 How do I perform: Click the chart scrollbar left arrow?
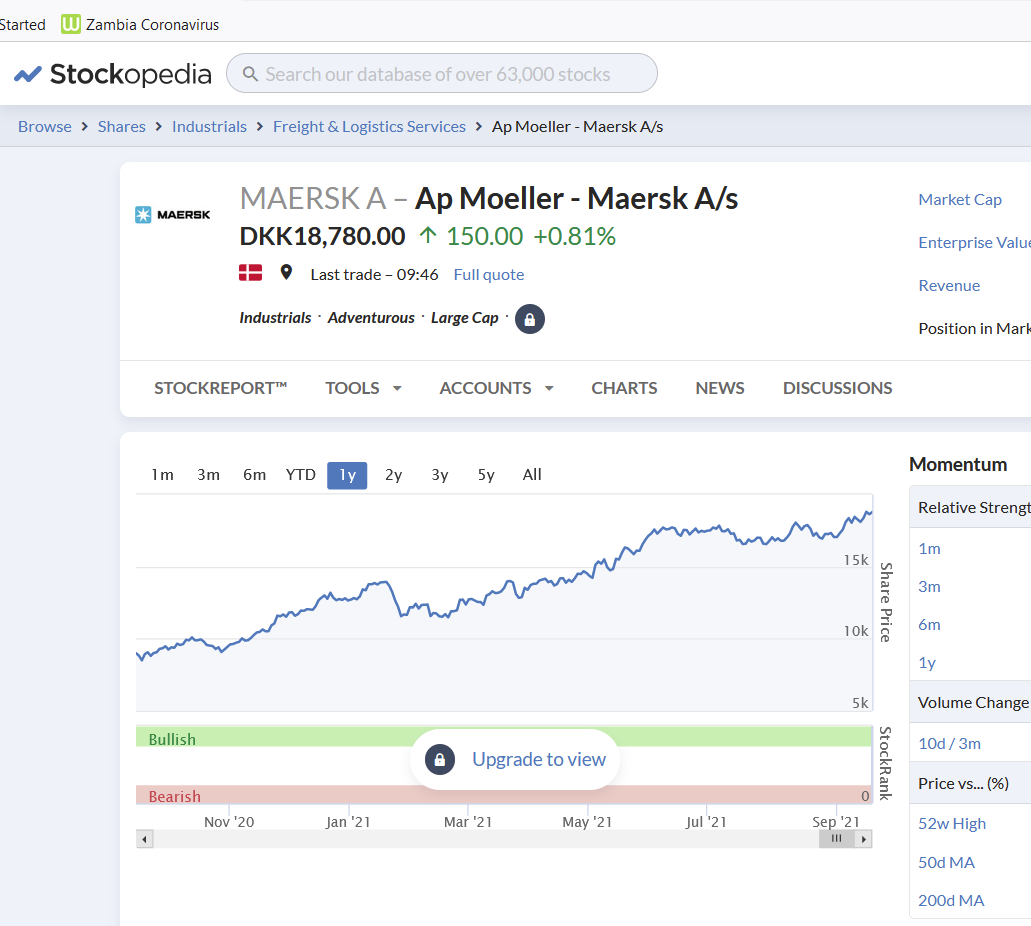[145, 839]
